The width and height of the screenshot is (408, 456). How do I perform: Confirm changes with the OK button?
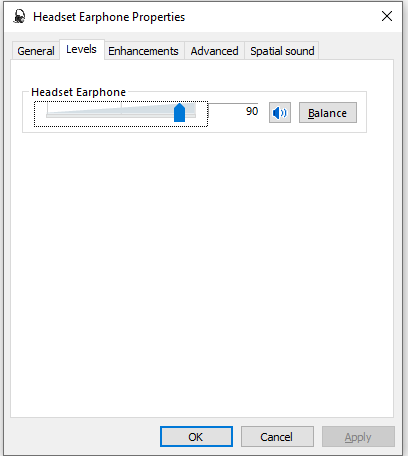pyautogui.click(x=196, y=437)
